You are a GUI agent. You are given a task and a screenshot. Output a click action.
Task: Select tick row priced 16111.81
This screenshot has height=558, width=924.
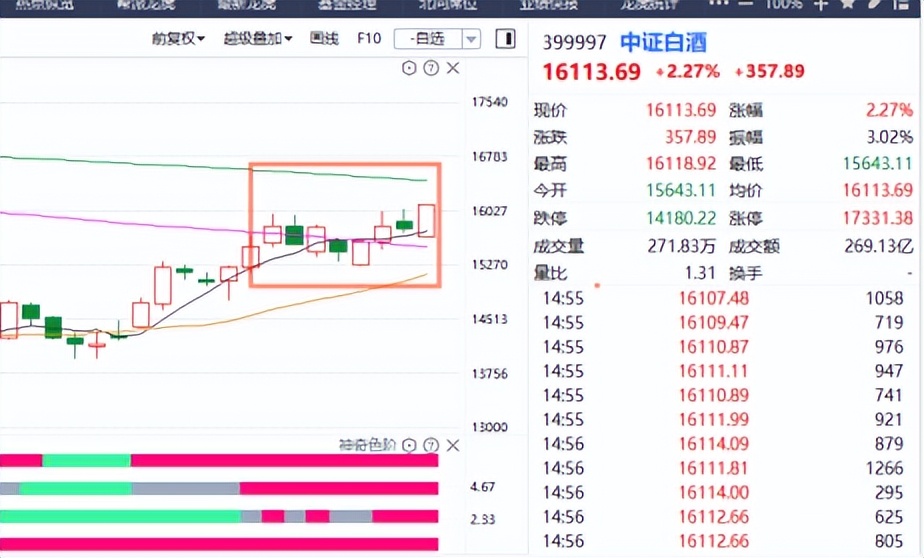(x=723, y=468)
